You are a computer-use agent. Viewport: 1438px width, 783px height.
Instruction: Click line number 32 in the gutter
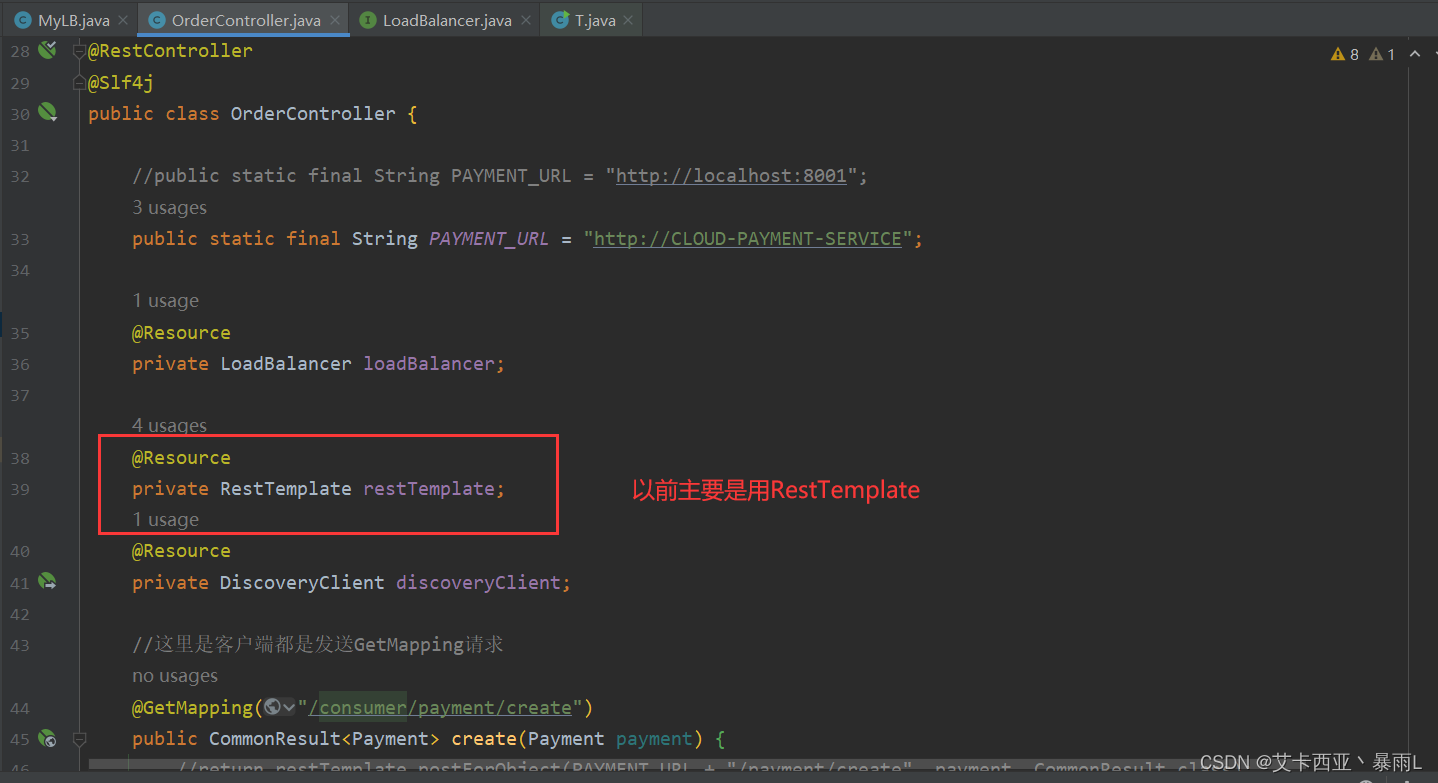[x=20, y=176]
